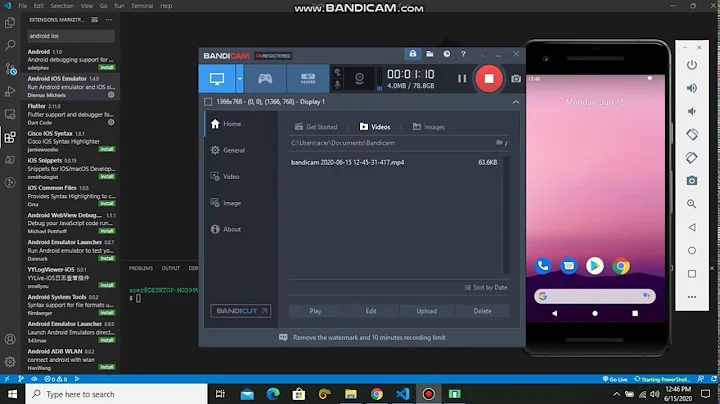The image size is (720, 404).
Task: Click the extensions search field in VS Code
Action: pos(71,36)
